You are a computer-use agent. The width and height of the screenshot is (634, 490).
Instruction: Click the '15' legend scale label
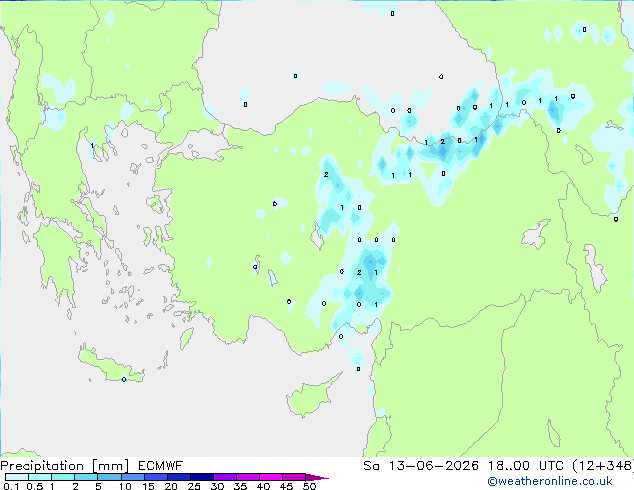point(148,486)
